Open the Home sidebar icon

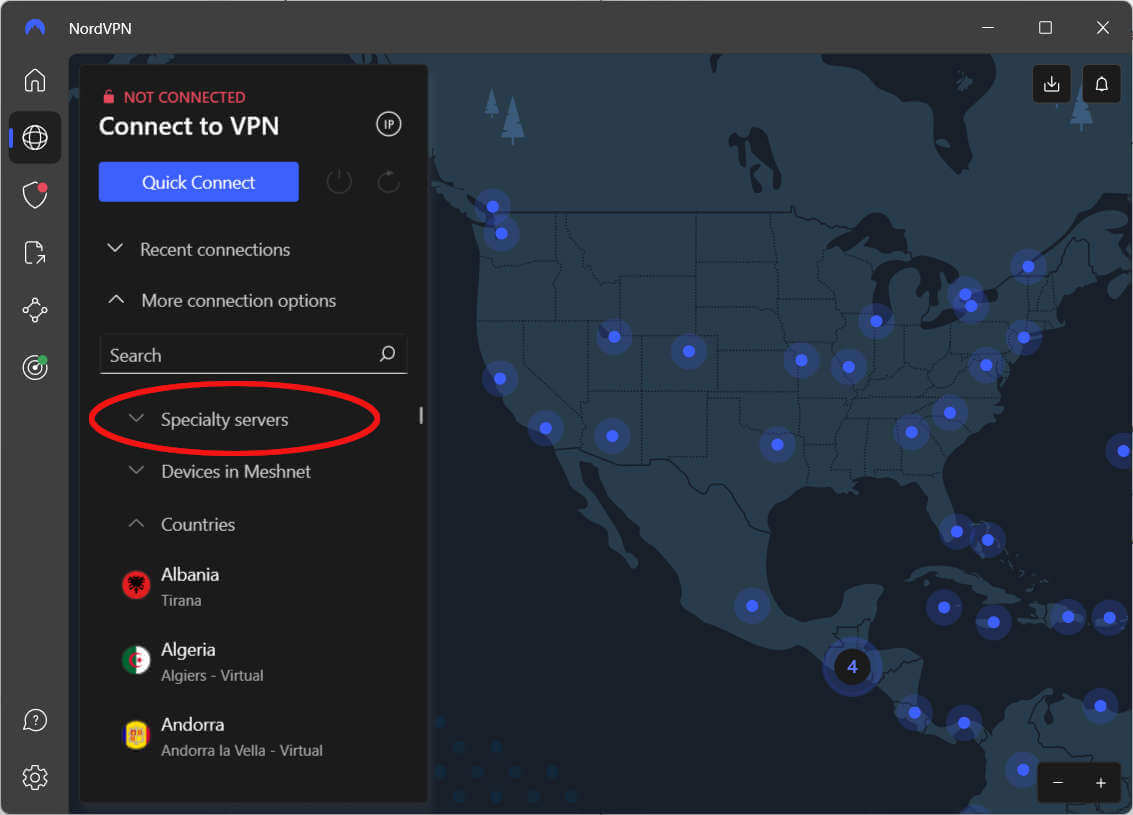point(35,80)
